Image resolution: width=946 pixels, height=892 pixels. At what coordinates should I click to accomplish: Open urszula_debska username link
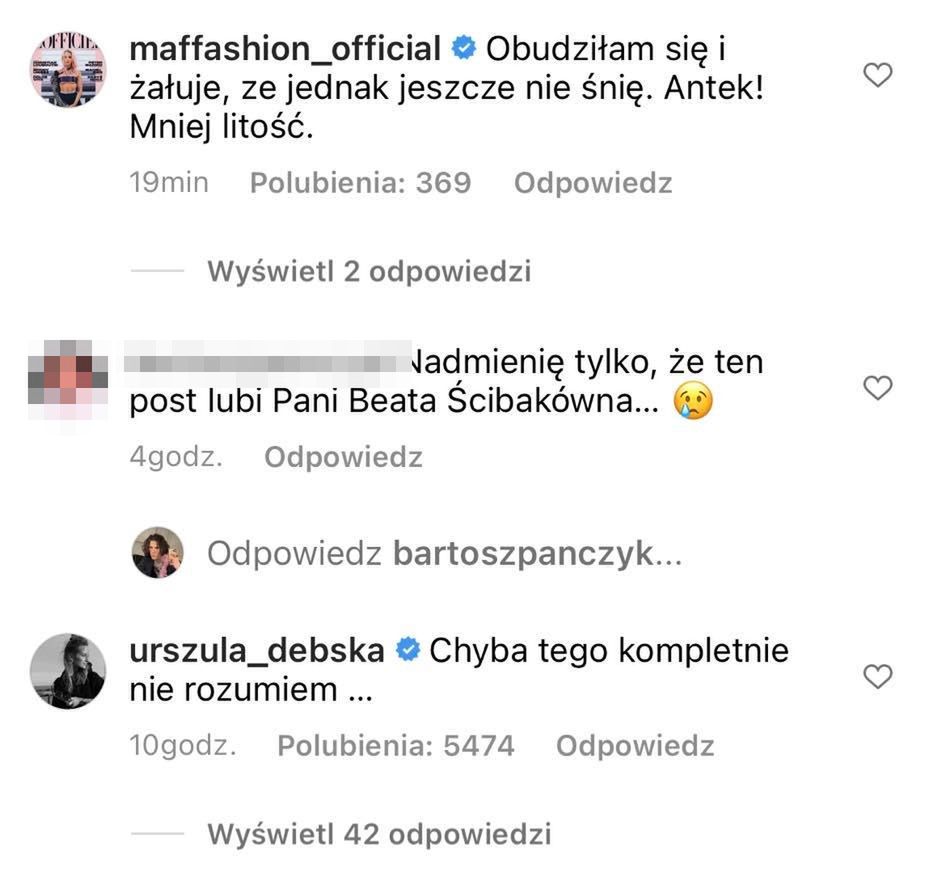coord(257,651)
